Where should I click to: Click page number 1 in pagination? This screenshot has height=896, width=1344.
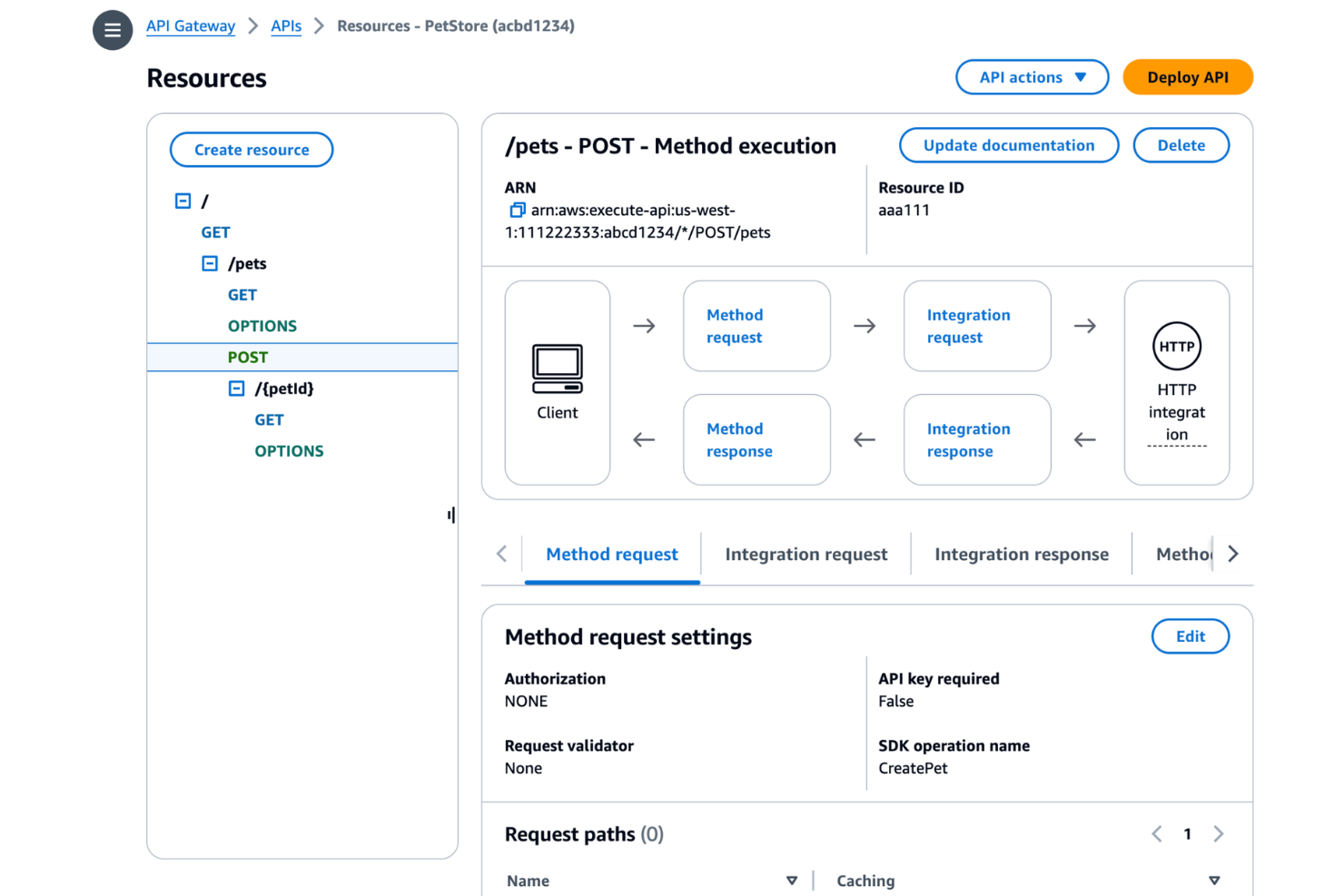click(1187, 833)
